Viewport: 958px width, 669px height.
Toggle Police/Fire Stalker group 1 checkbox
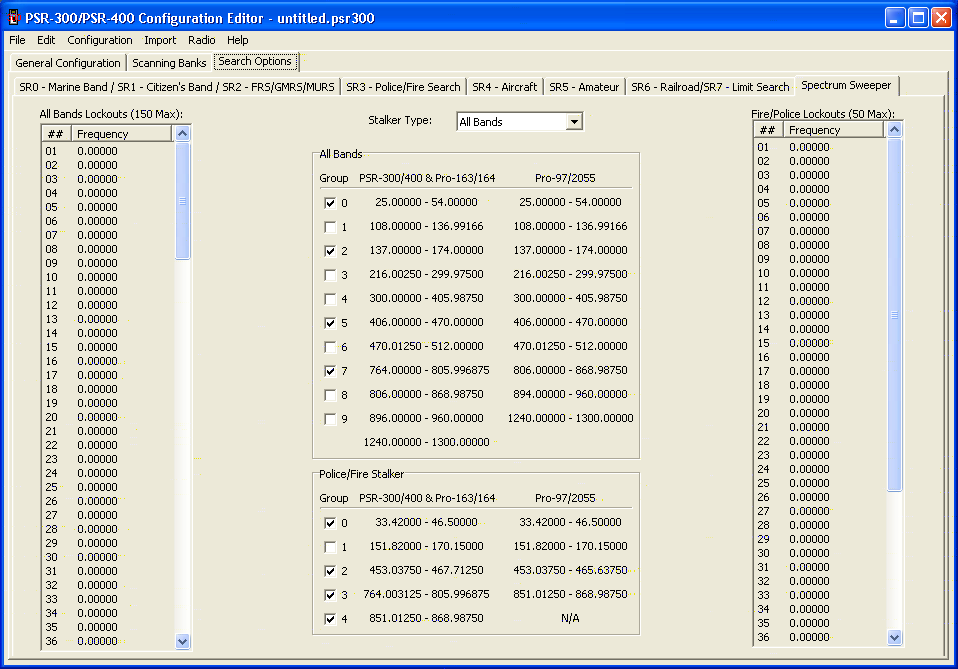coord(330,547)
